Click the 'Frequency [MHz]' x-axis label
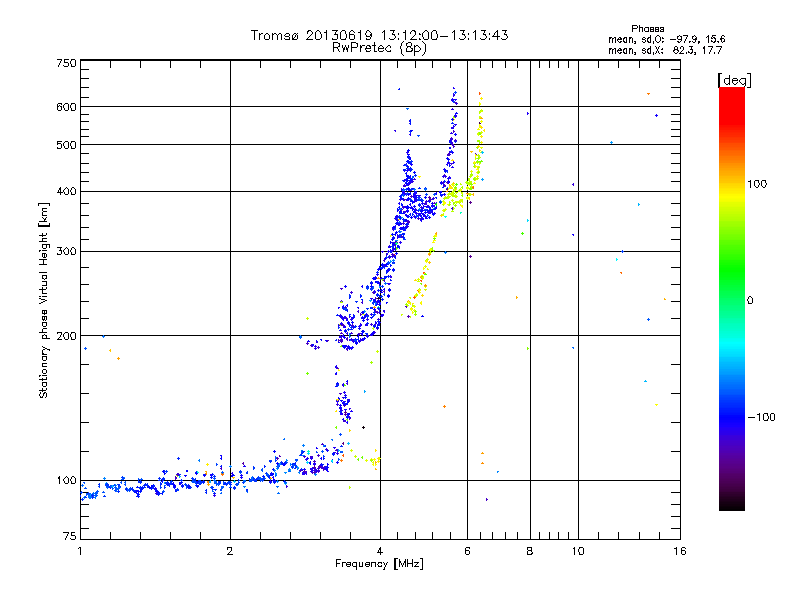This screenshot has width=800, height=600. point(379,564)
